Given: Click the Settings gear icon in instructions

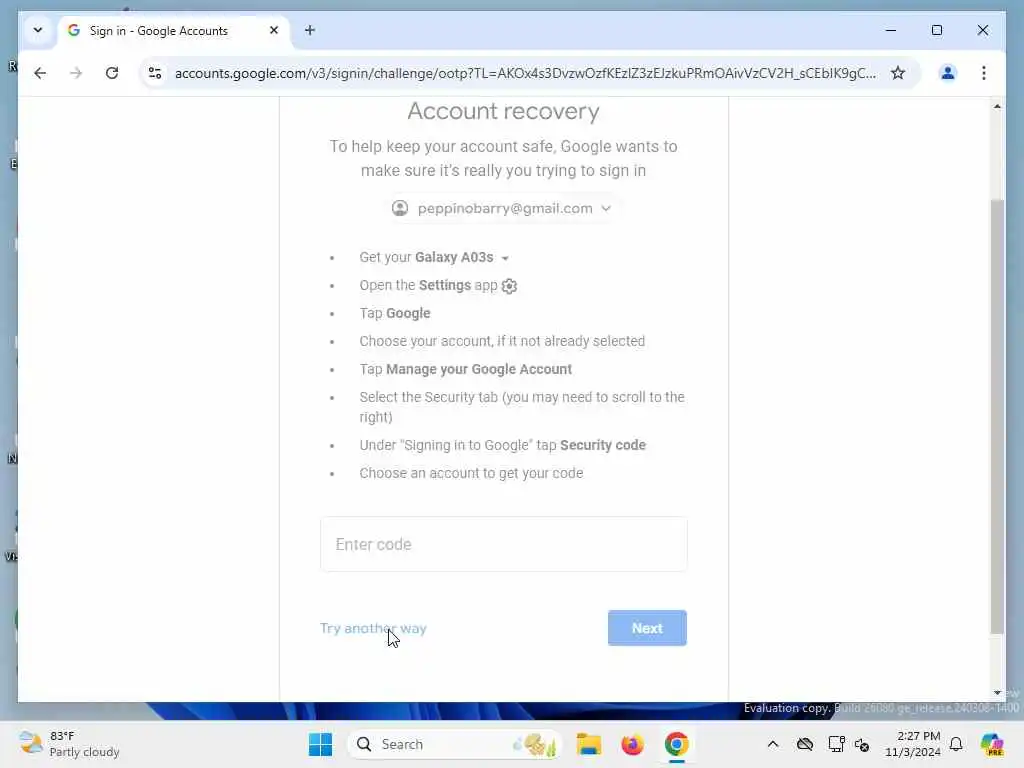Looking at the screenshot, I should pyautogui.click(x=509, y=286).
